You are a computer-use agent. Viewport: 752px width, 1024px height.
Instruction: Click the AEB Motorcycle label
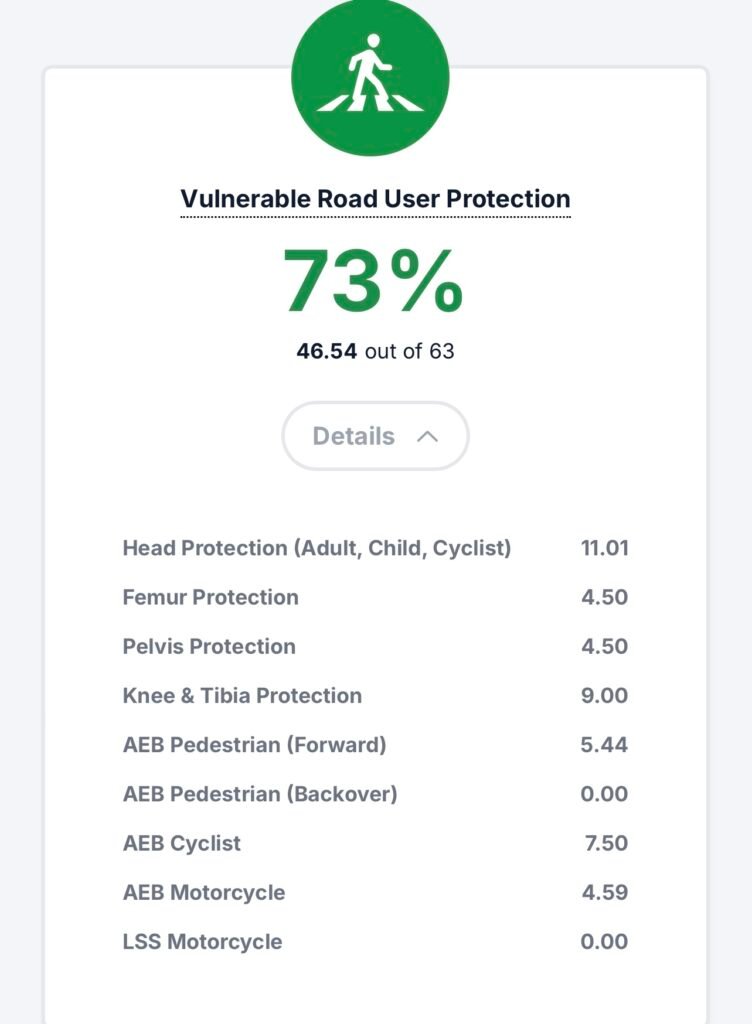click(204, 892)
